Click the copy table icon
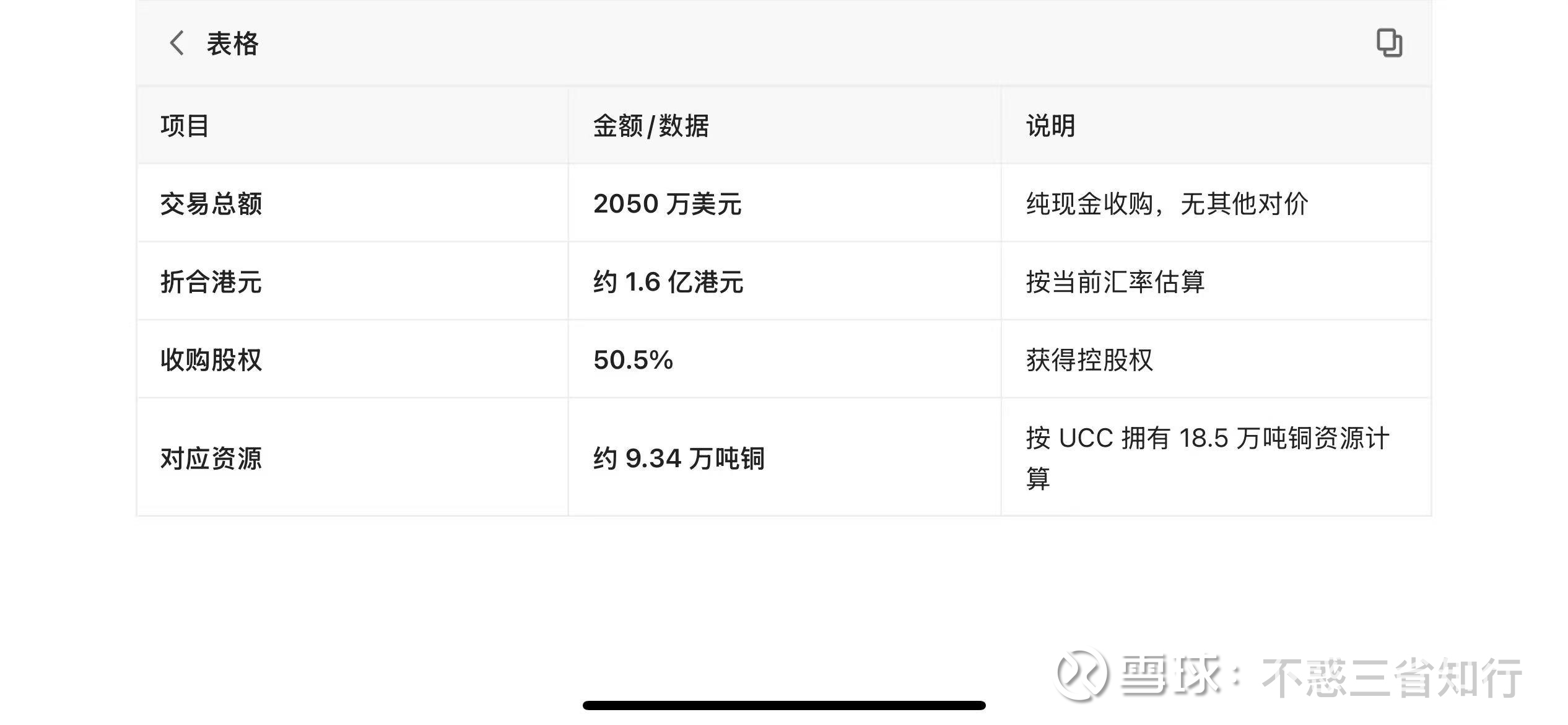This screenshot has width=1568, height=725. click(x=1389, y=43)
